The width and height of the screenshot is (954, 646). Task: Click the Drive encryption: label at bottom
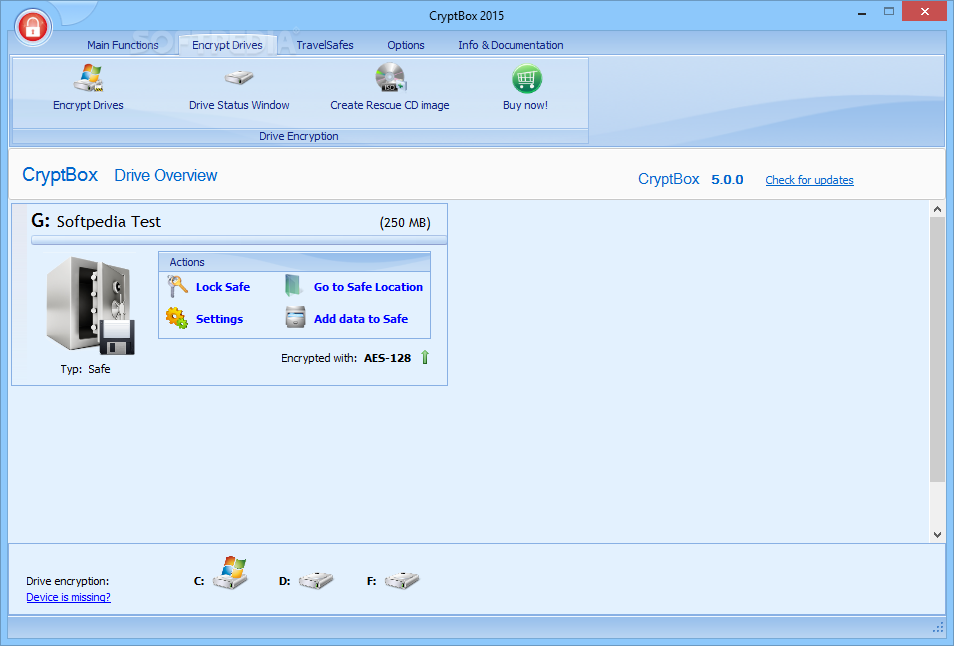pyautogui.click(x=68, y=582)
